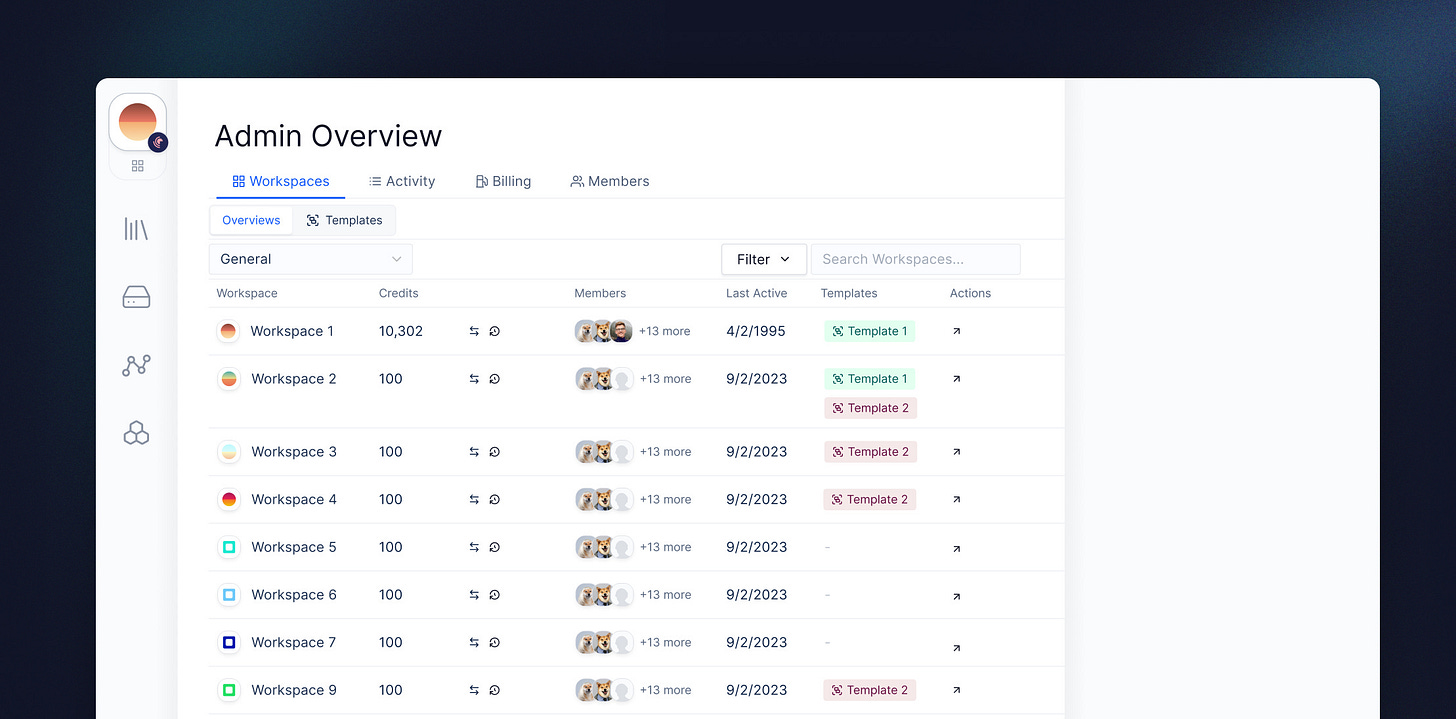Switch to the Billing tab
The image size is (1456, 719).
[503, 181]
